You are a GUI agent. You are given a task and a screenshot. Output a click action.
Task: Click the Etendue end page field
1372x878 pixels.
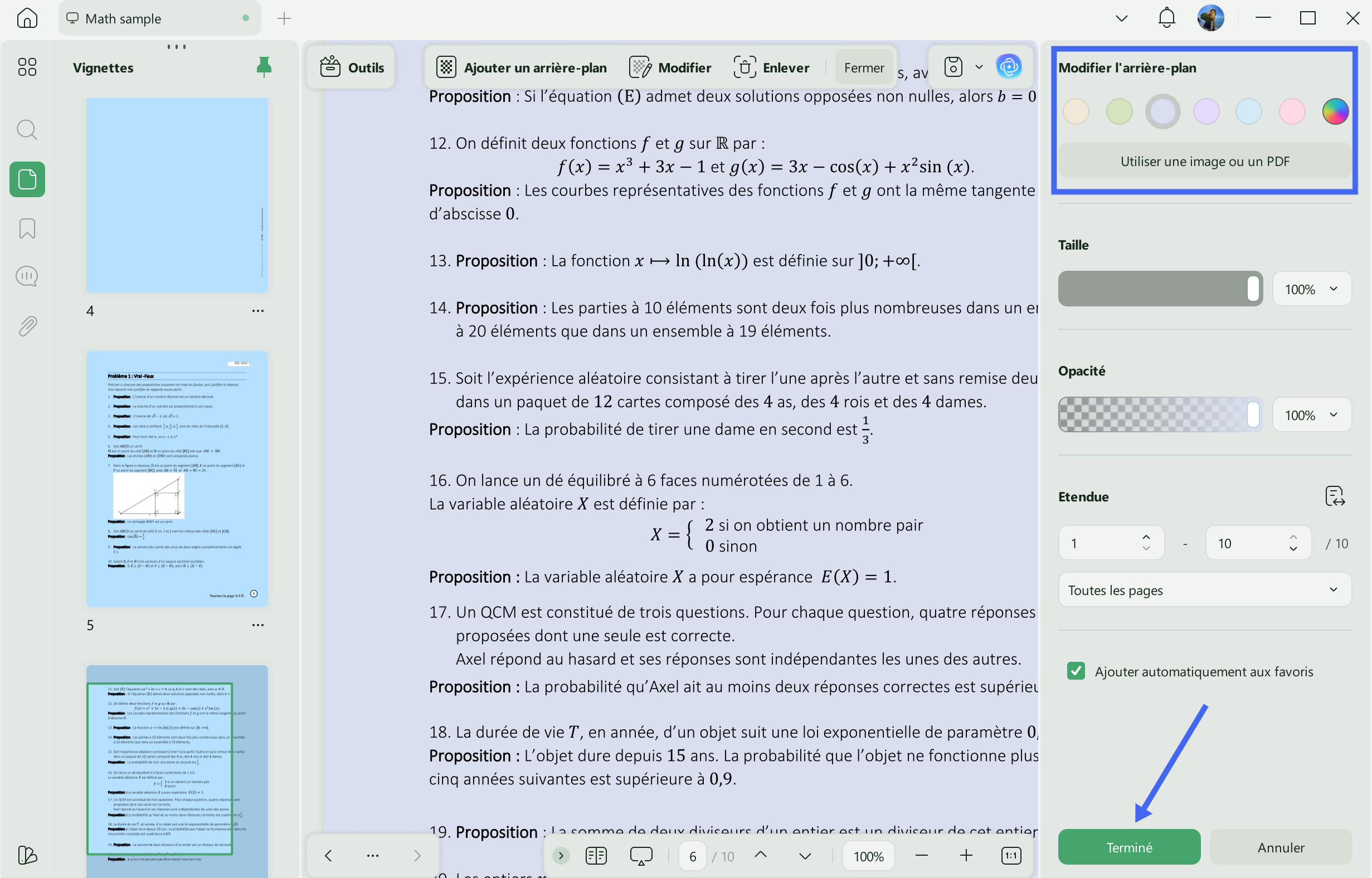[1258, 543]
